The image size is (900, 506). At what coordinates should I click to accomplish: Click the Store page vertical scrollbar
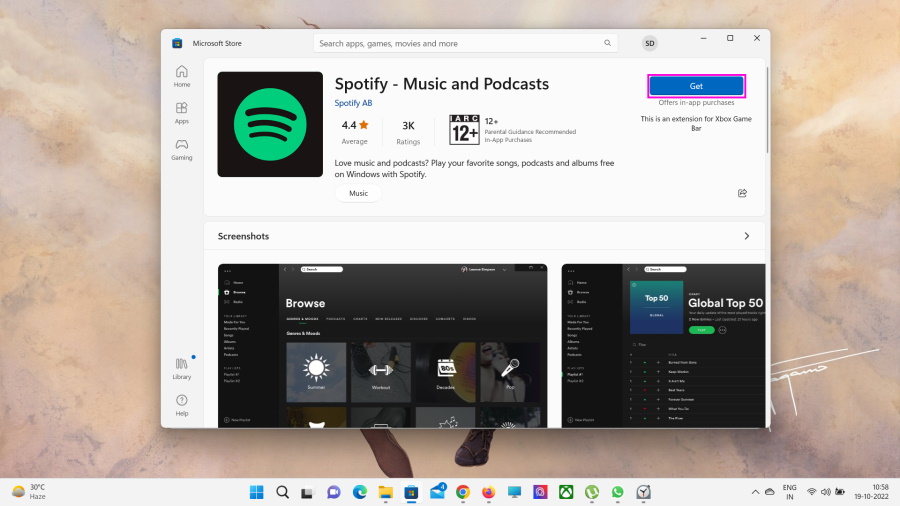coord(767,109)
